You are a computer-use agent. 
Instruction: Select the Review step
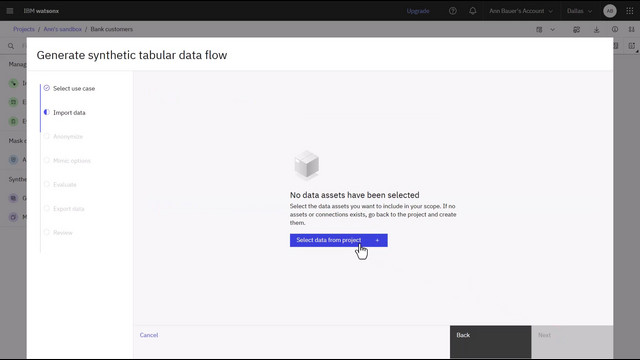coord(58,233)
